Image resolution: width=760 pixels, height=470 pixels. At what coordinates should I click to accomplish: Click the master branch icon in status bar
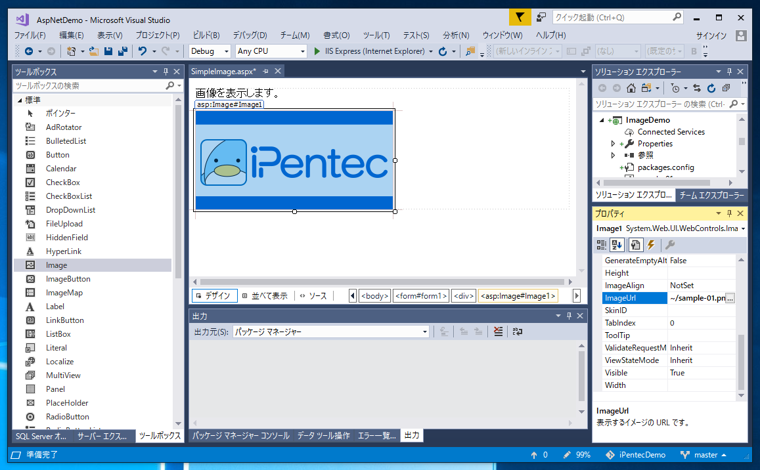[685, 455]
